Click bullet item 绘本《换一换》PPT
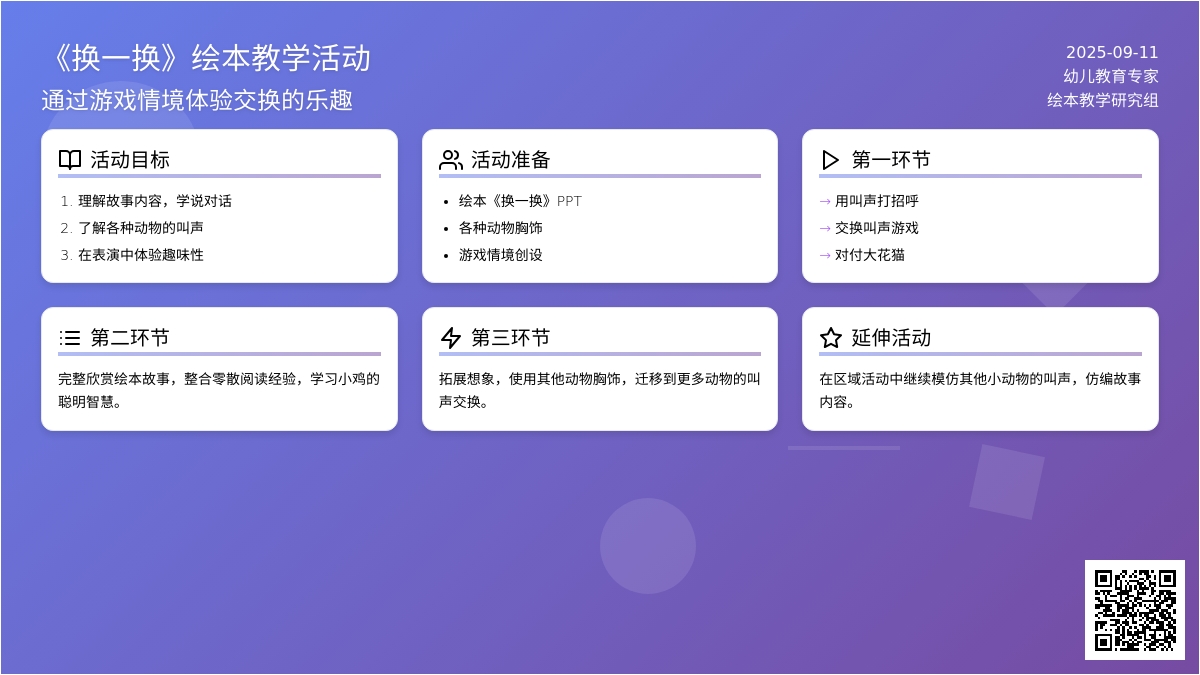The height and width of the screenshot is (675, 1200). [x=520, y=201]
